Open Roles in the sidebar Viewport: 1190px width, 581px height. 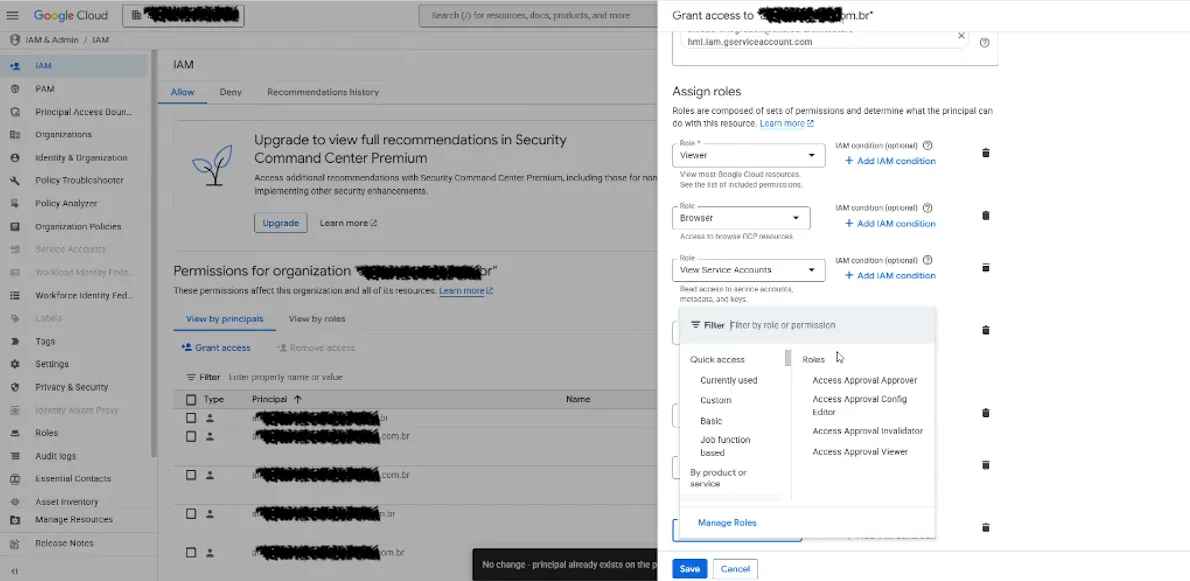pyautogui.click(x=46, y=432)
